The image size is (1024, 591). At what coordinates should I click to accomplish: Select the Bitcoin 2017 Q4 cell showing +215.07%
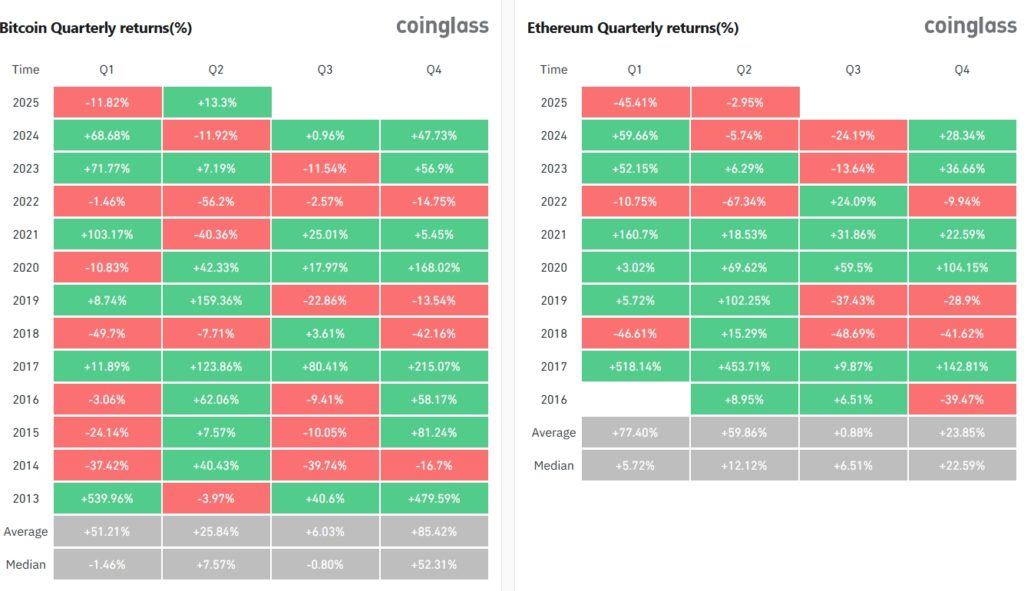point(434,366)
